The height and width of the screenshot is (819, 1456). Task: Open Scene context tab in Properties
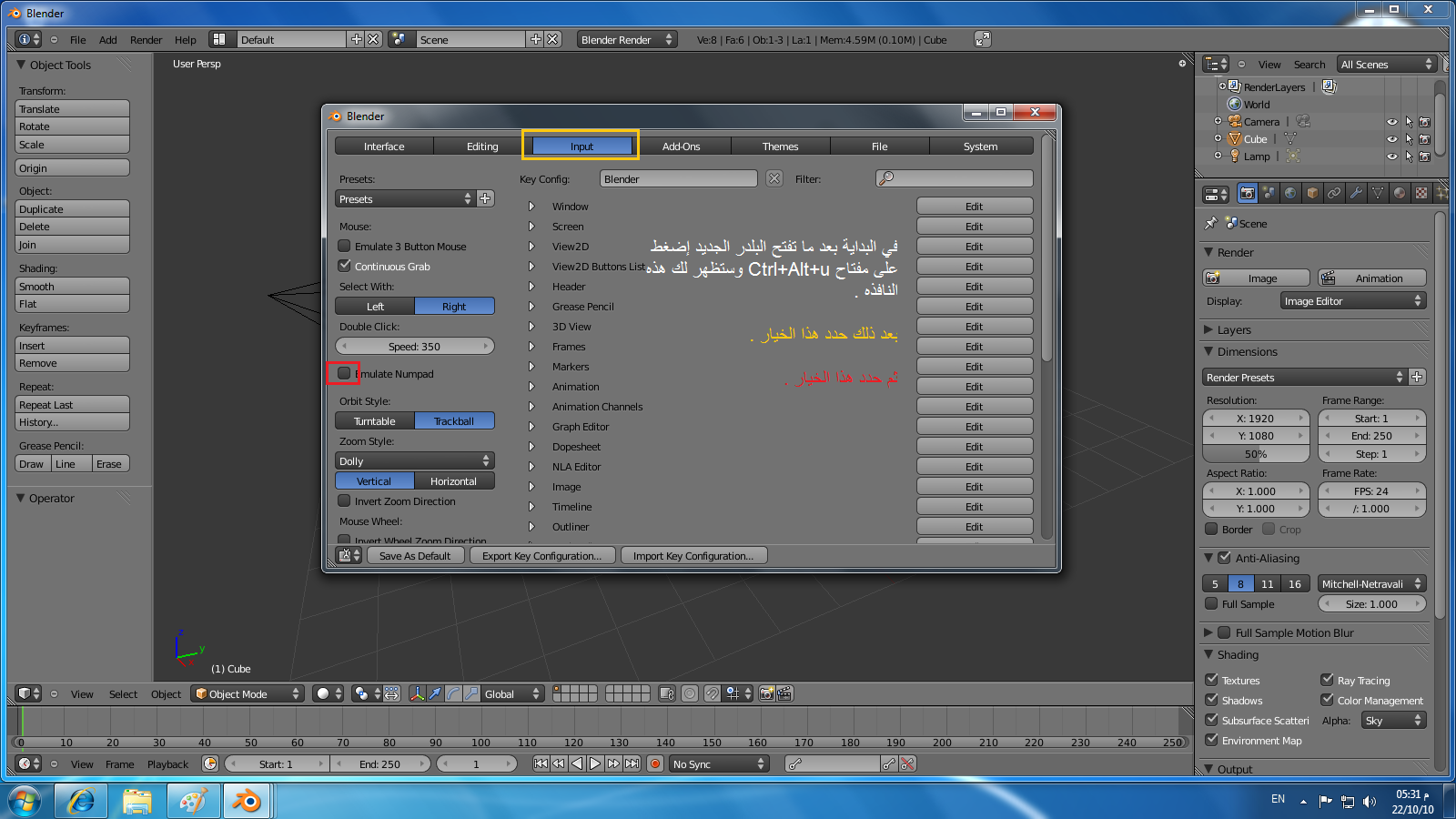[x=1269, y=193]
